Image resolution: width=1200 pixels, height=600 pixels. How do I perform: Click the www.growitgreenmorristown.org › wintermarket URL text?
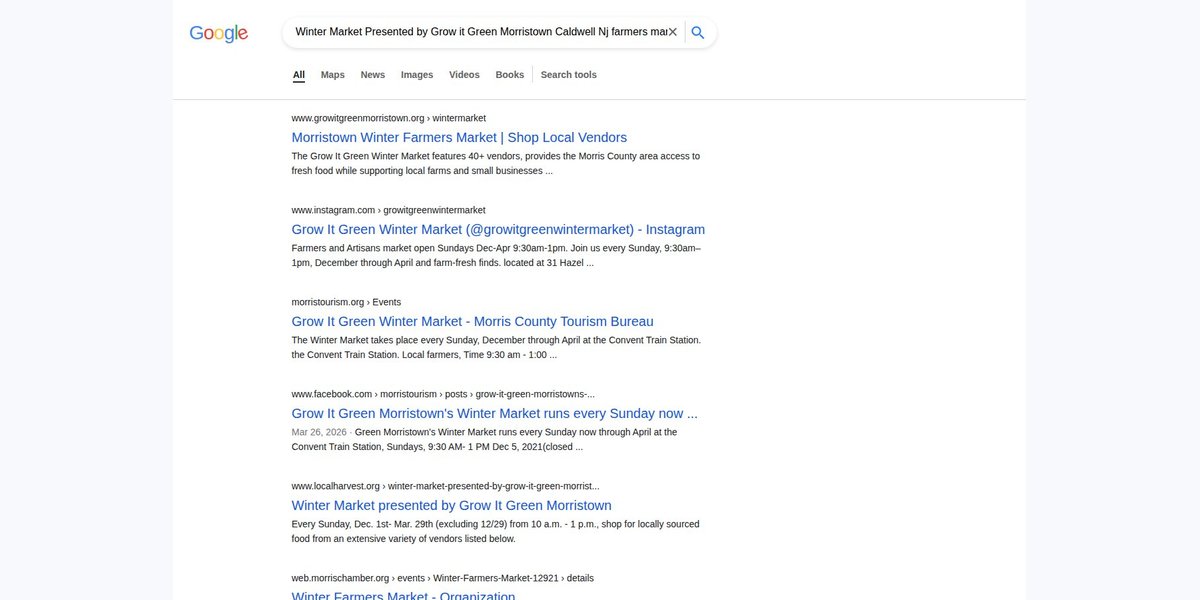[388, 118]
